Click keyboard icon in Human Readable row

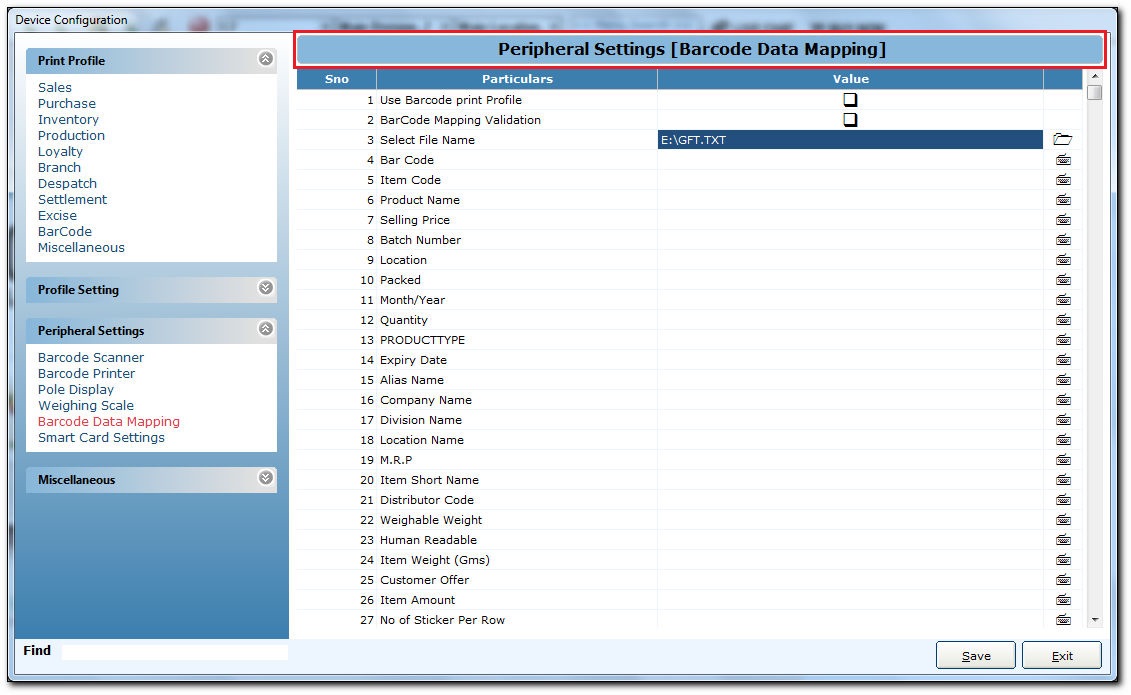click(x=1063, y=540)
